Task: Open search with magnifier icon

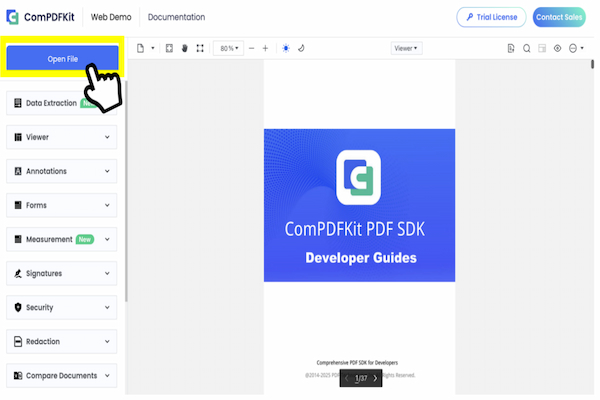Action: (x=527, y=48)
